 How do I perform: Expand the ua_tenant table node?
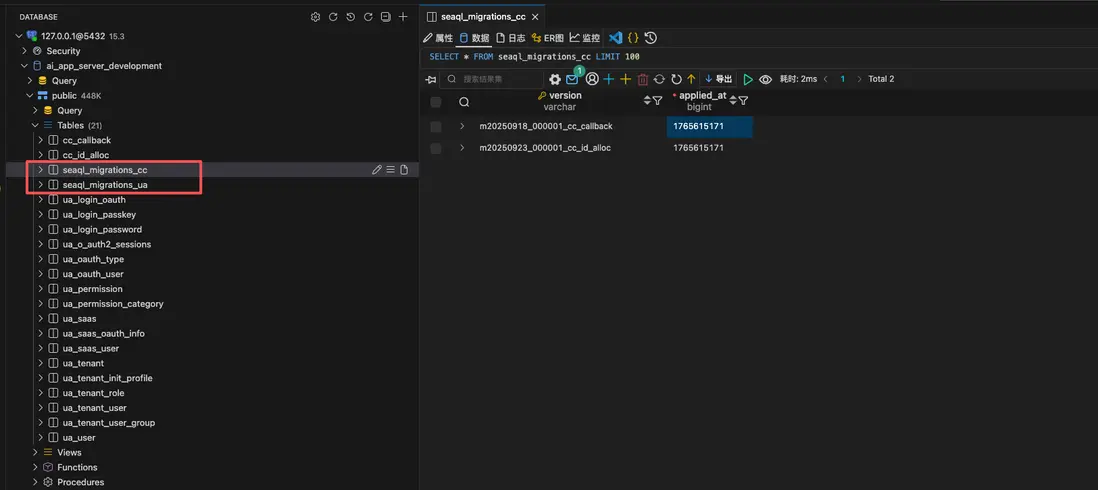pos(41,363)
